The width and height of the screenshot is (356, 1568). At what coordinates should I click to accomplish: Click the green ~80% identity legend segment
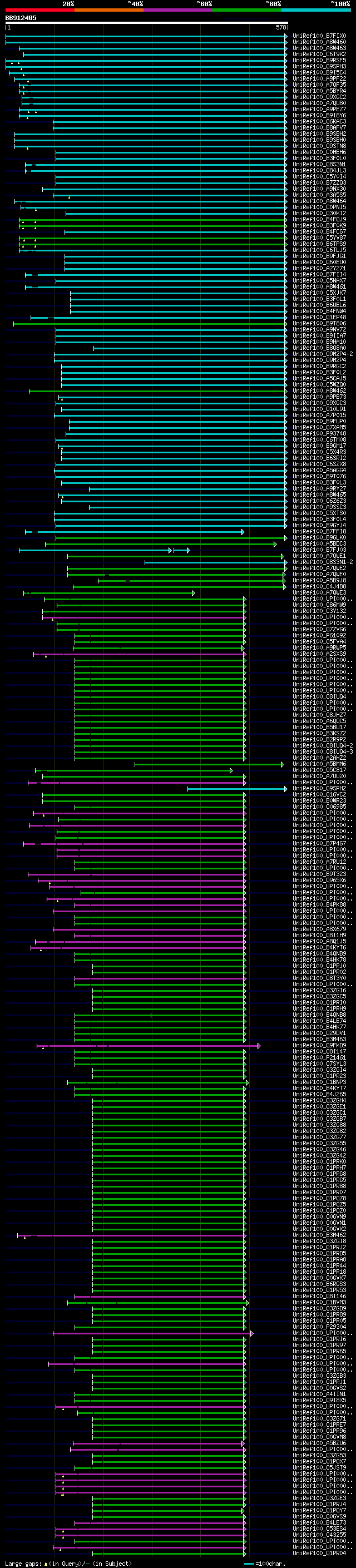(247, 10)
